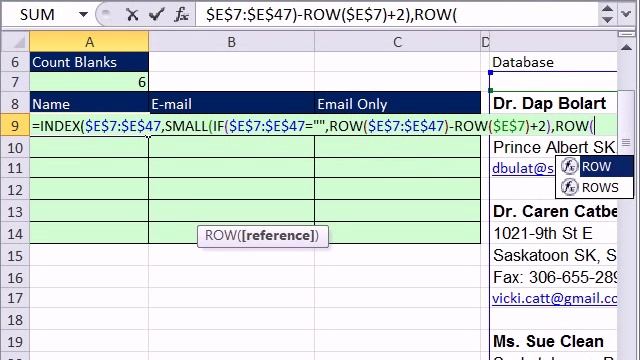Expand the formula bar
The height and width of the screenshot is (360, 640).
pyautogui.click(x=627, y=14)
